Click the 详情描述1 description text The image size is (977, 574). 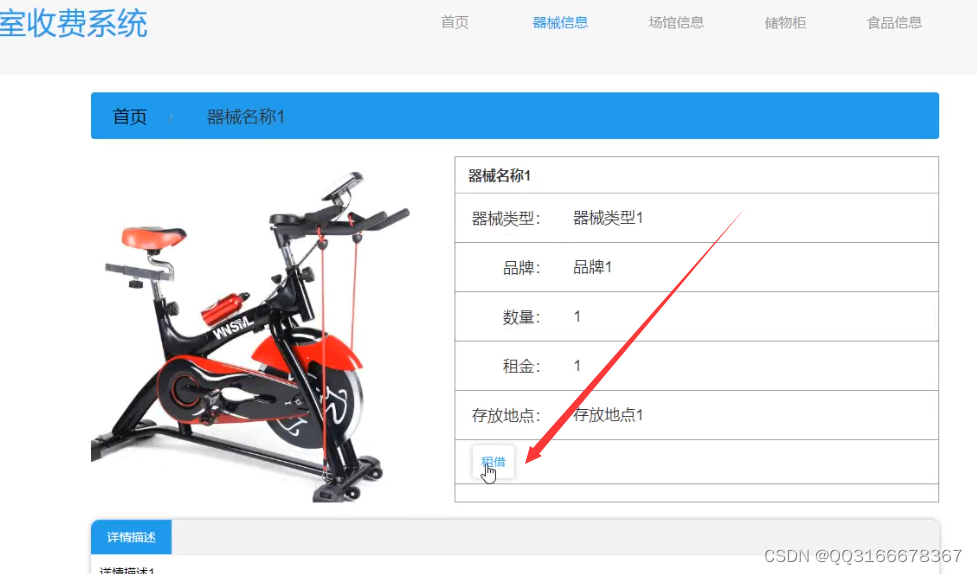127,570
